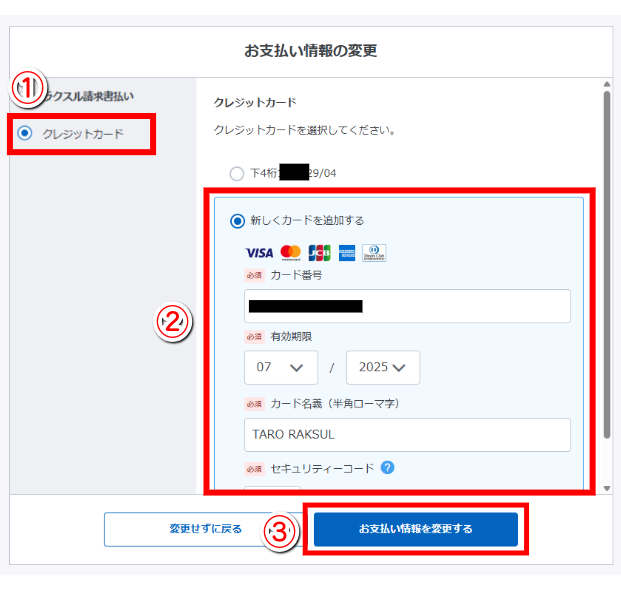
Task: Select the クレジットカード payment radio button
Action: coord(25,133)
